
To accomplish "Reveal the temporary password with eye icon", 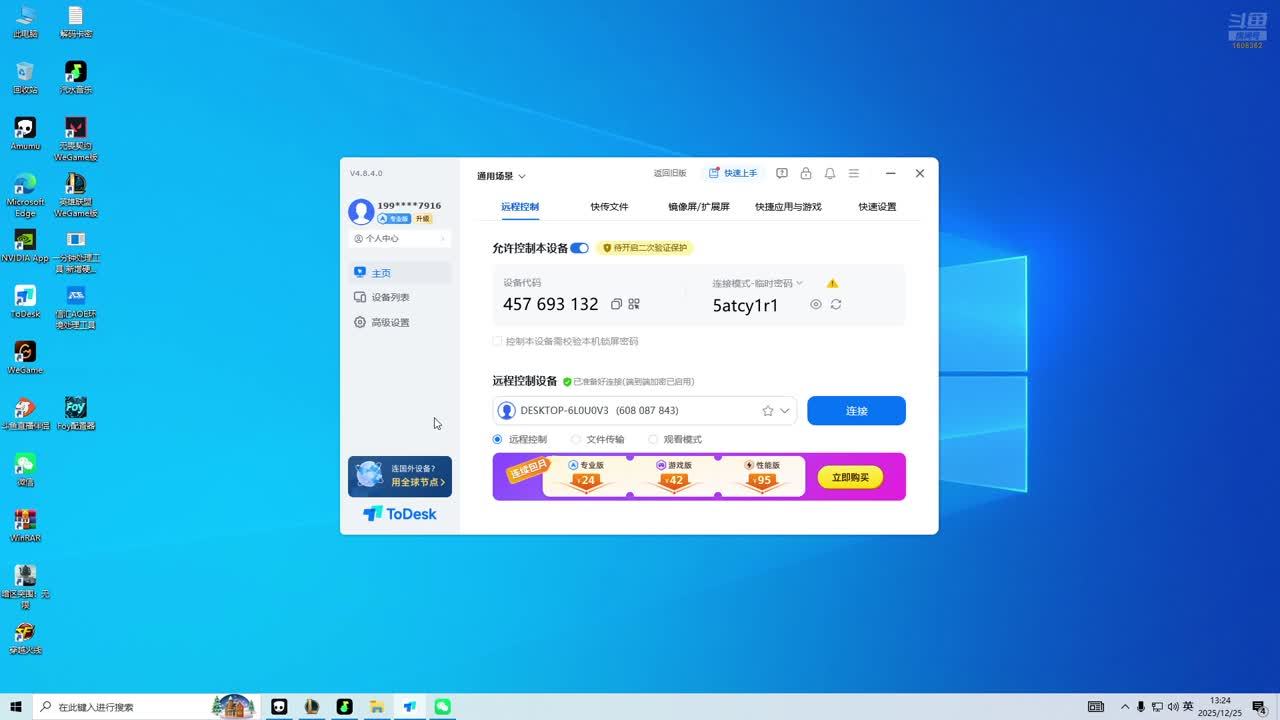I will 816,304.
